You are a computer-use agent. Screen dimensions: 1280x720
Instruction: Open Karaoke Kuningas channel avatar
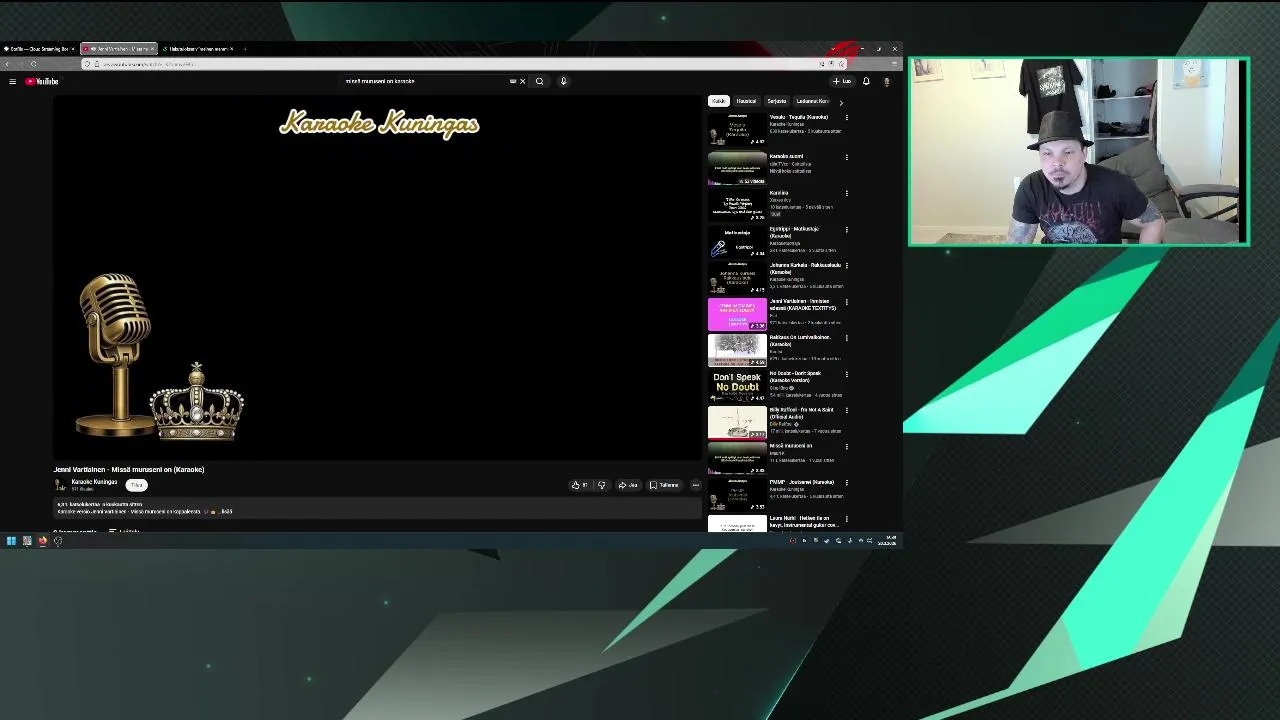coord(60,485)
